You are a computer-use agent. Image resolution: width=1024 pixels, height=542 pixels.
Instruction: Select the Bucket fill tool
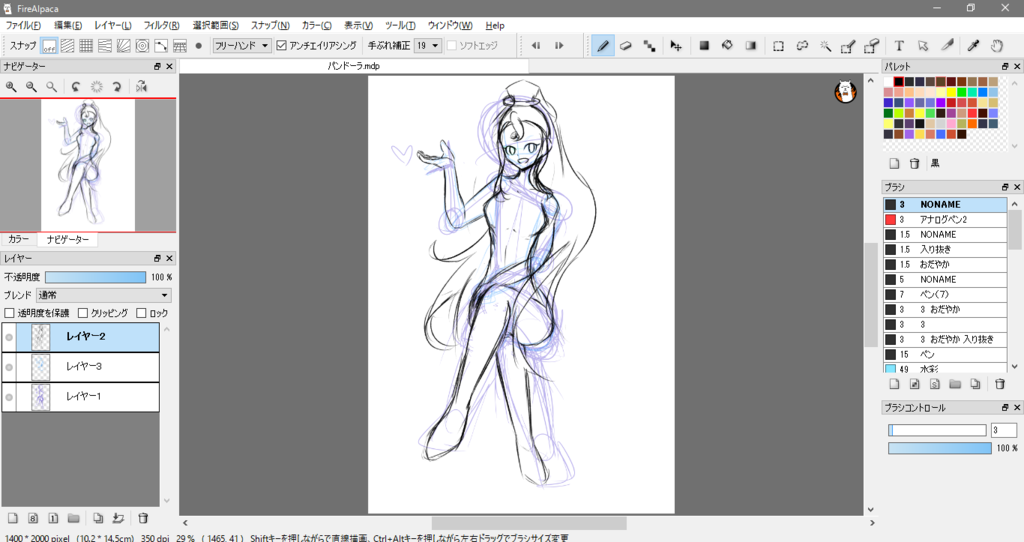[x=727, y=46]
